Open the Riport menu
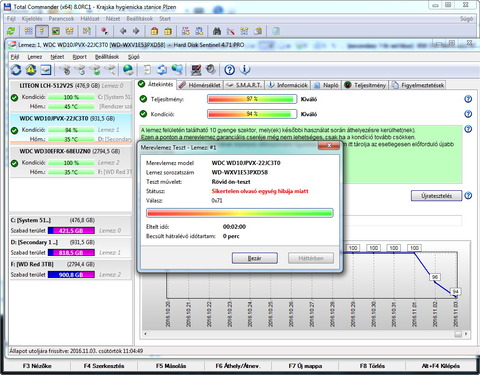 pyautogui.click(x=79, y=57)
